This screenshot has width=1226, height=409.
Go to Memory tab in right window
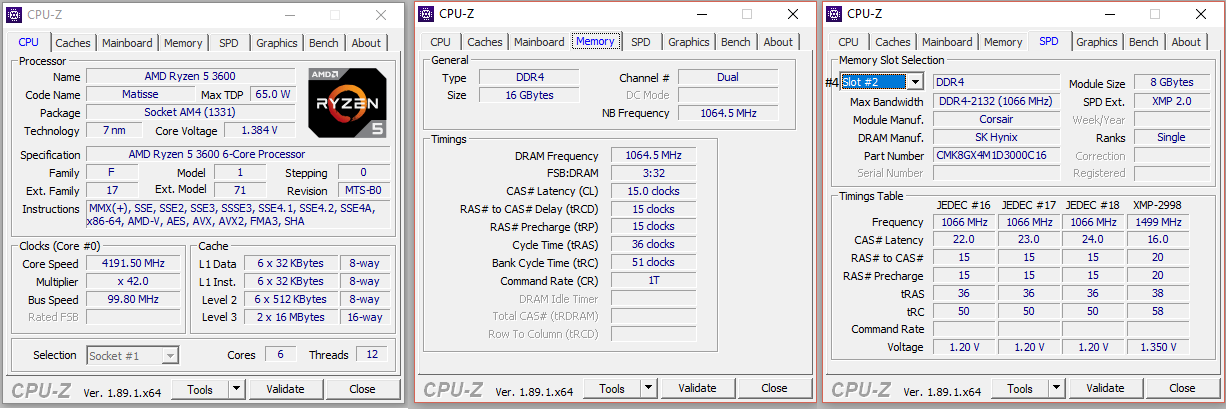point(1003,42)
